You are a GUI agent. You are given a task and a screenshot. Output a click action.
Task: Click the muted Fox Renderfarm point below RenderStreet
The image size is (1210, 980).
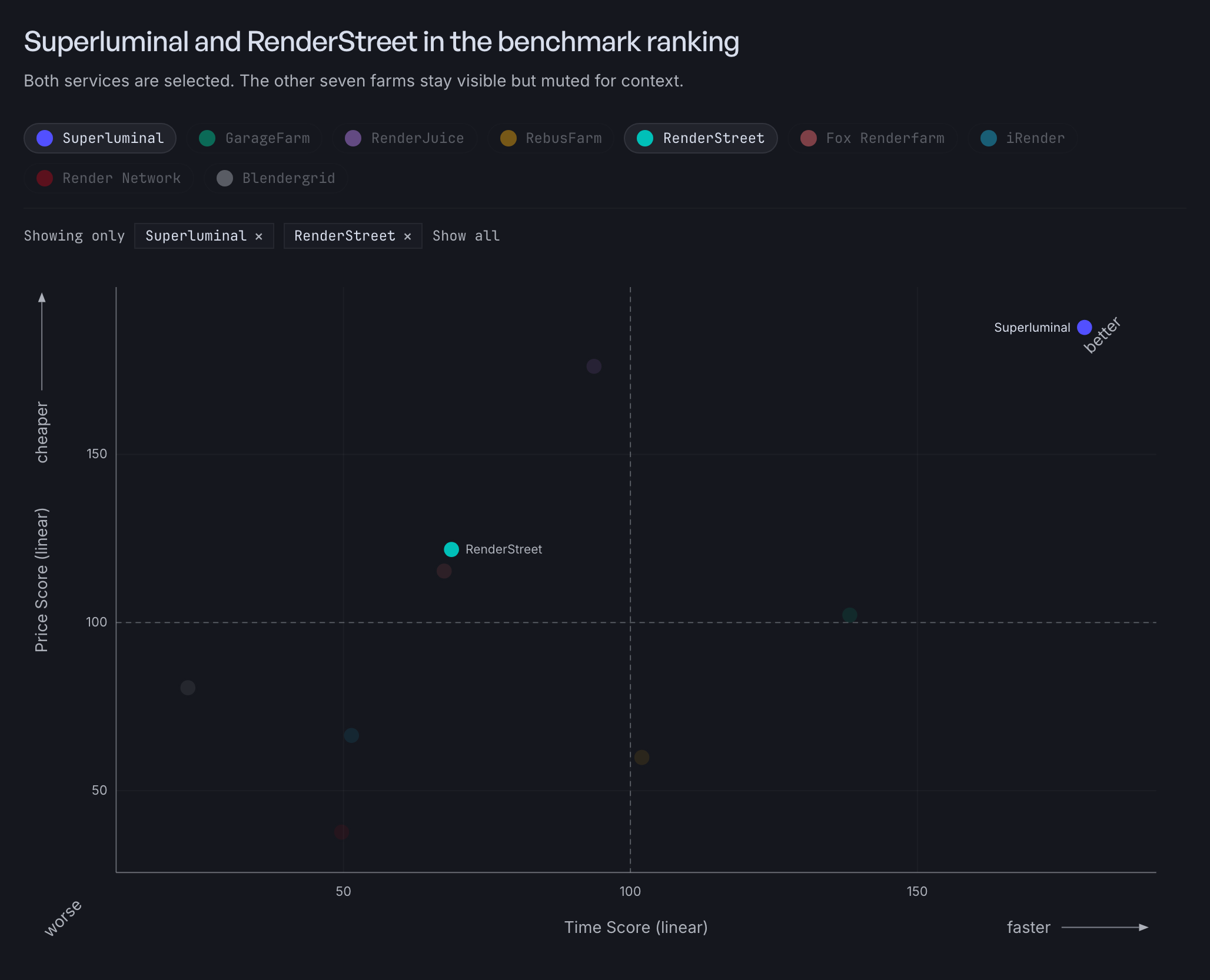coord(444,571)
